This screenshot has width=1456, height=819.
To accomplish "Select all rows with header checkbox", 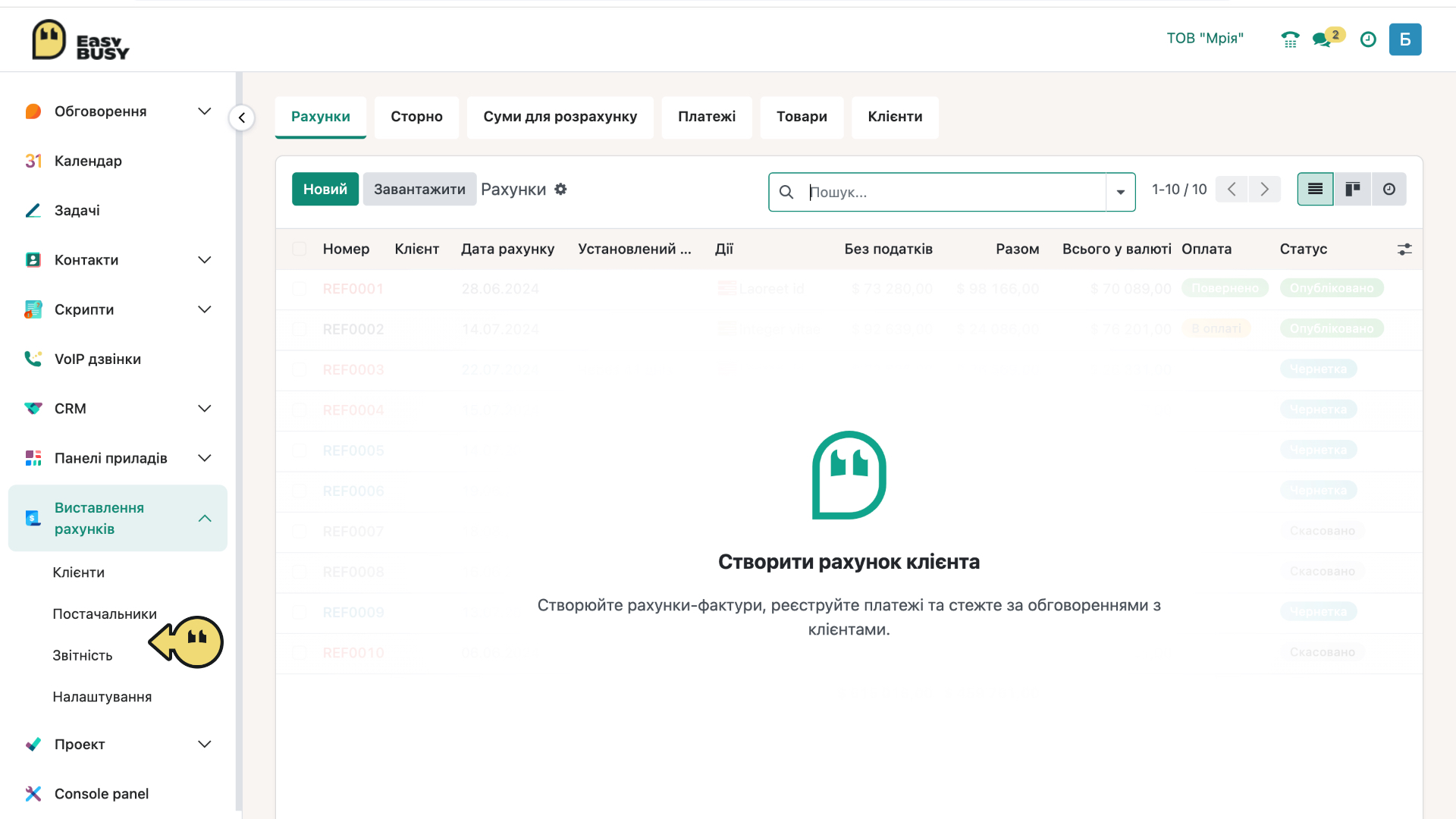I will pos(300,249).
